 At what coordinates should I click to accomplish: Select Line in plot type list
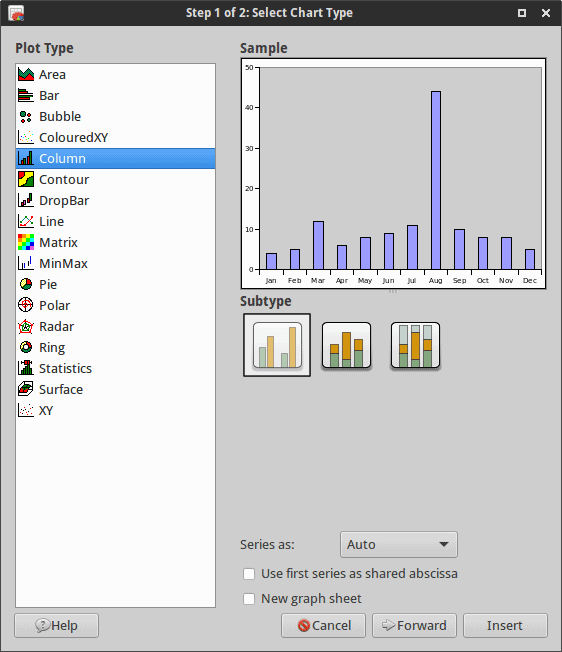[116, 221]
